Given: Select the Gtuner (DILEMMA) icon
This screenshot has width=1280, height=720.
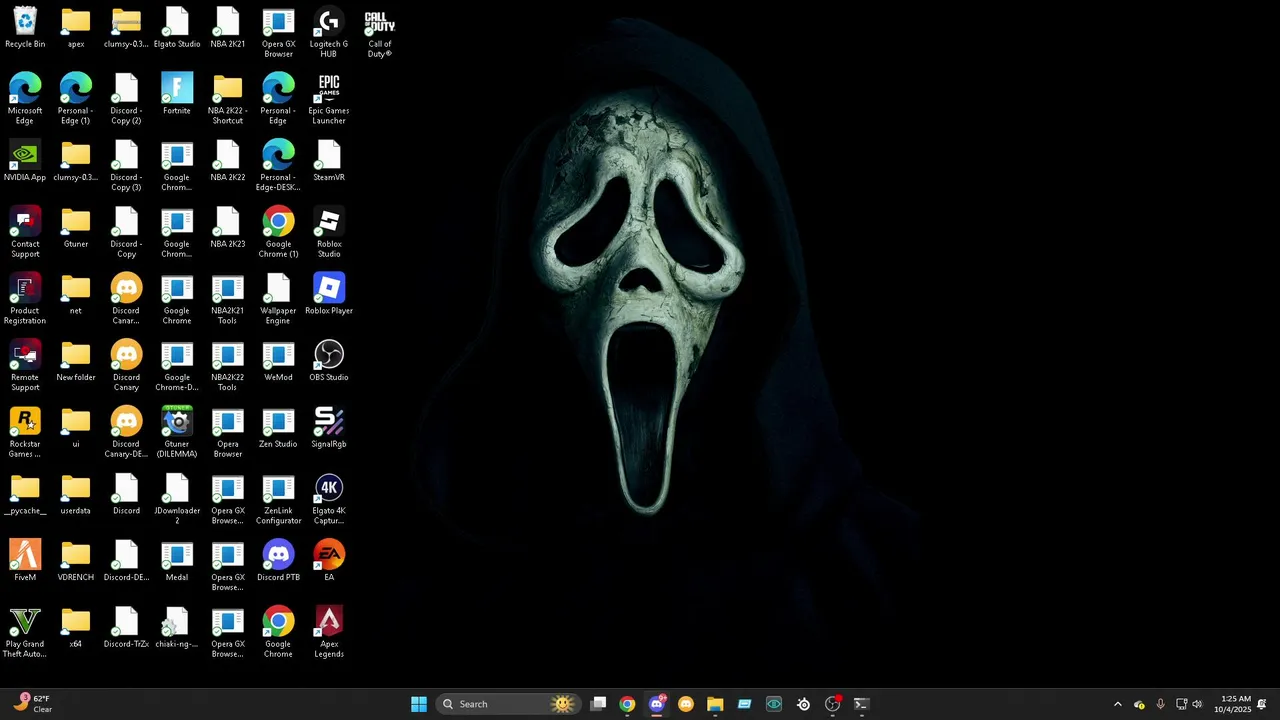Looking at the screenshot, I should pos(177,432).
